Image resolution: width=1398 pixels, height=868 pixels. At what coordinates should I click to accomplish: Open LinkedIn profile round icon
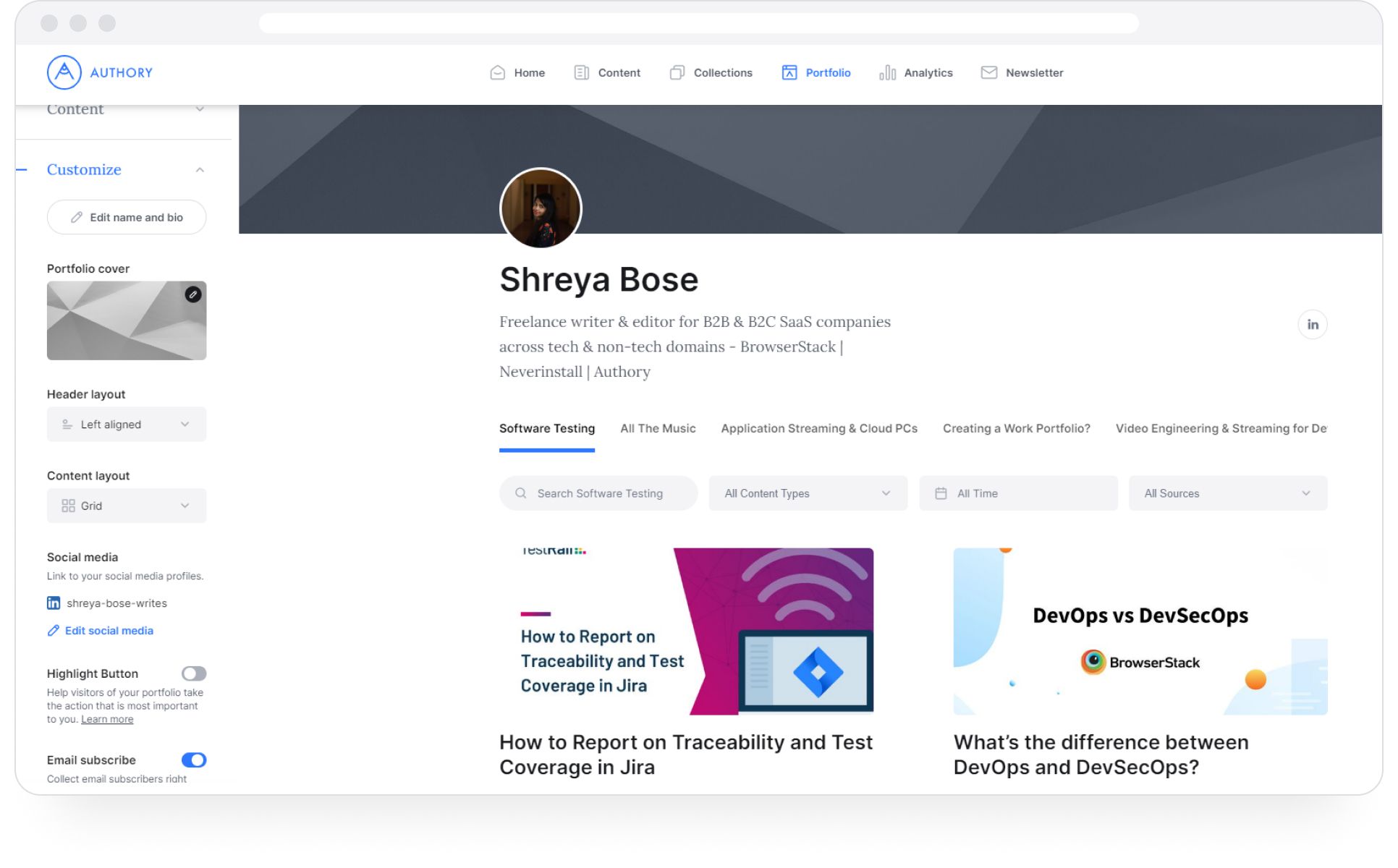tap(1312, 325)
